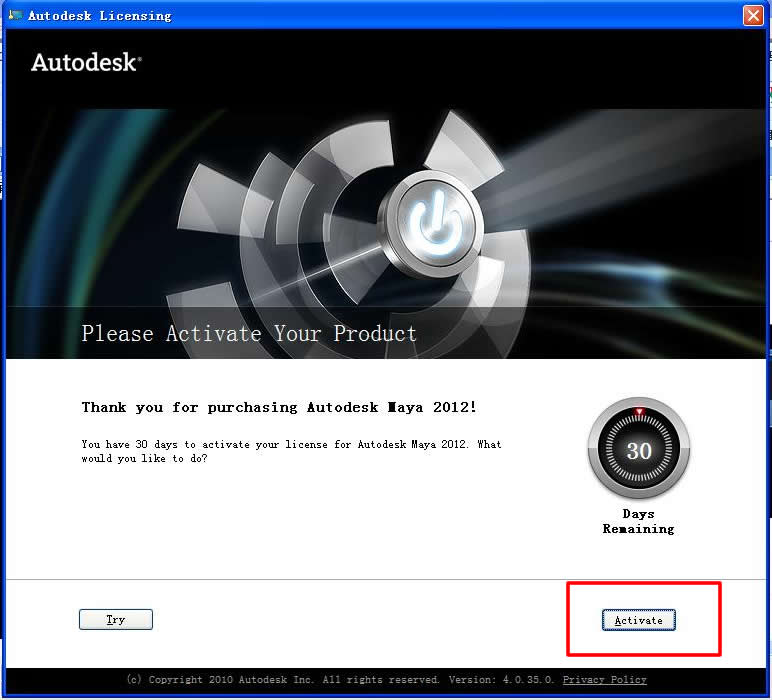
Task: Click the 'Version: 4.0.35.0.' text
Action: tap(501, 680)
